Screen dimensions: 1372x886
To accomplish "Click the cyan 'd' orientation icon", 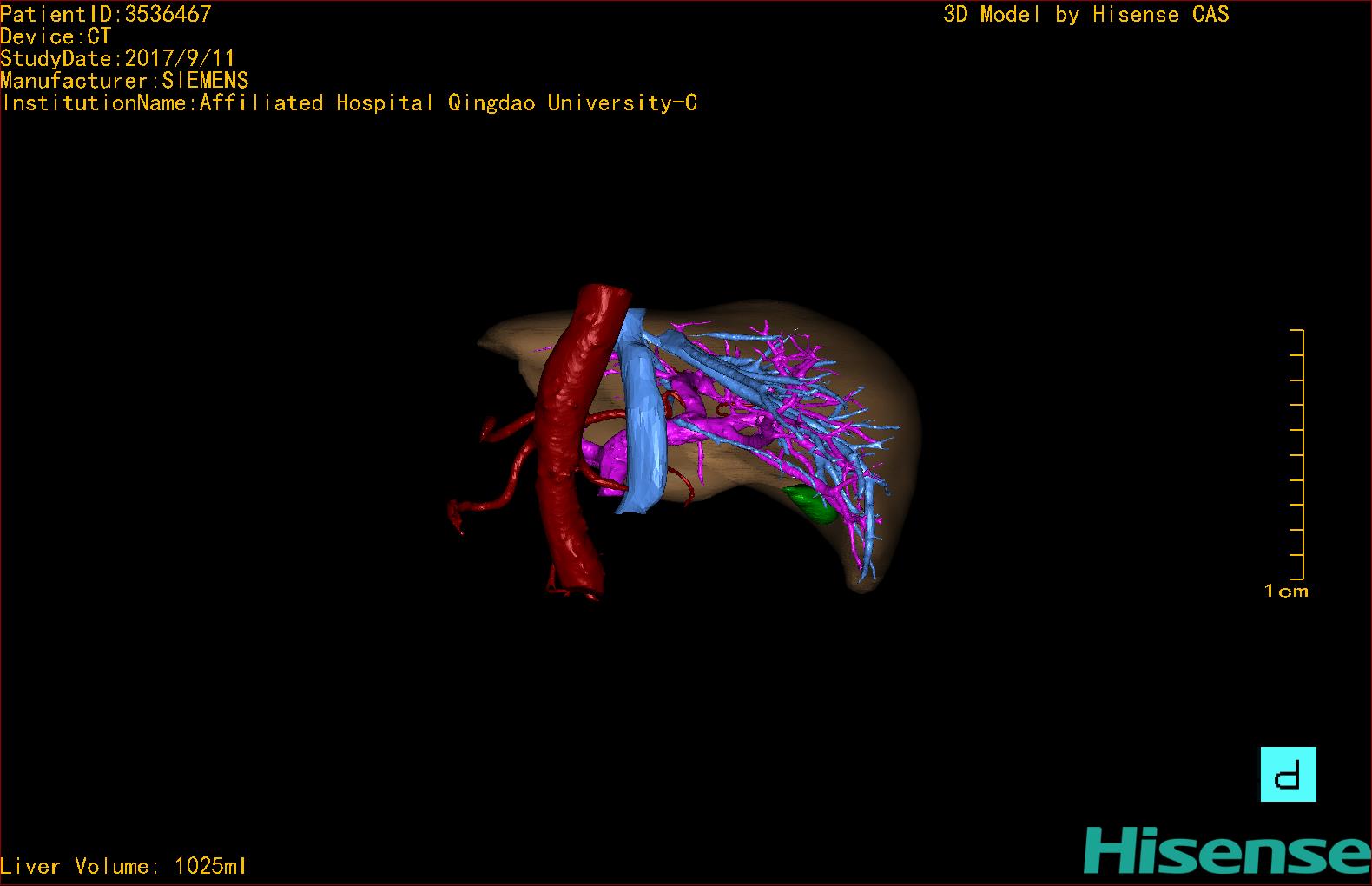I will click(1288, 774).
